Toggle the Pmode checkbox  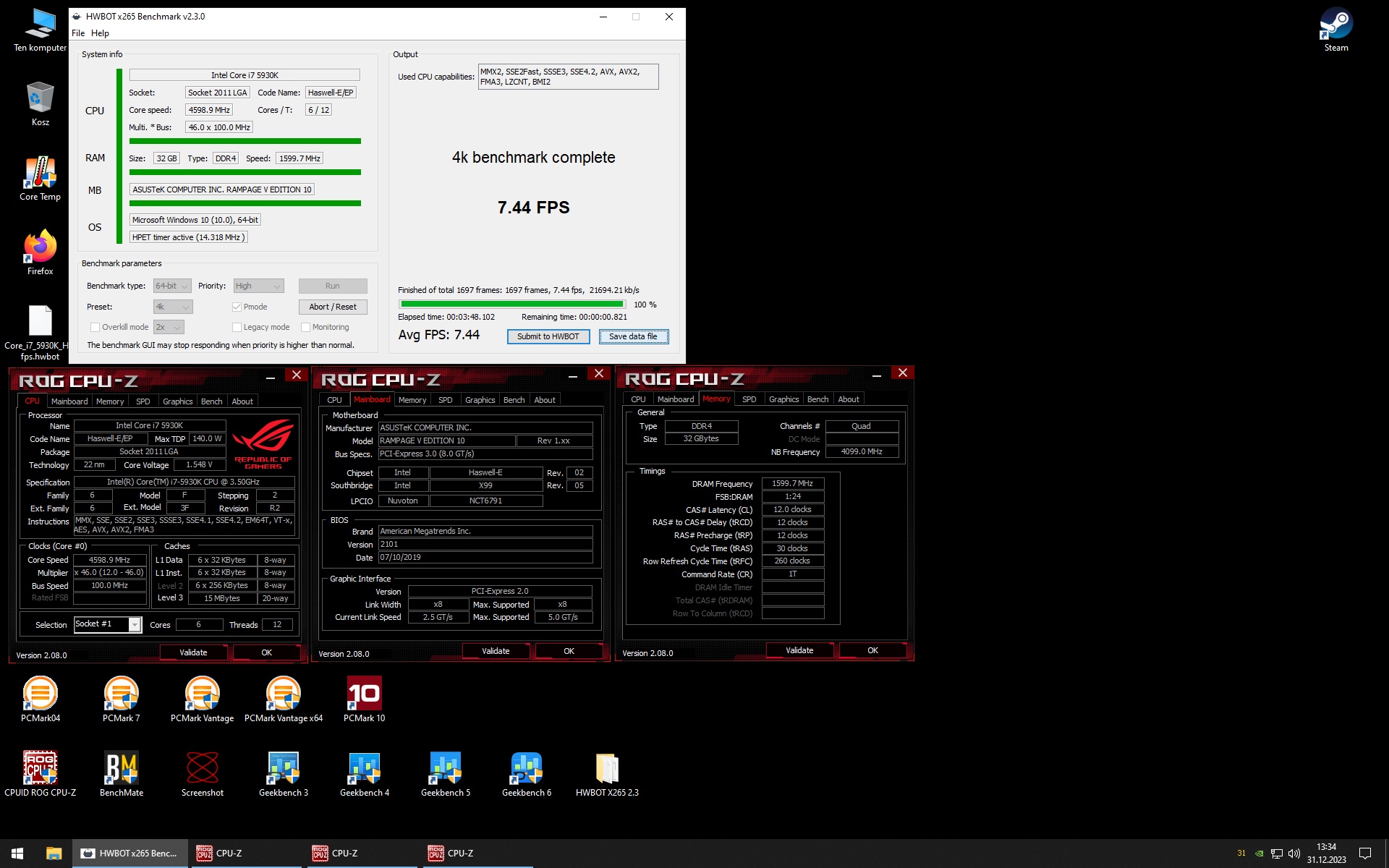[x=237, y=307]
